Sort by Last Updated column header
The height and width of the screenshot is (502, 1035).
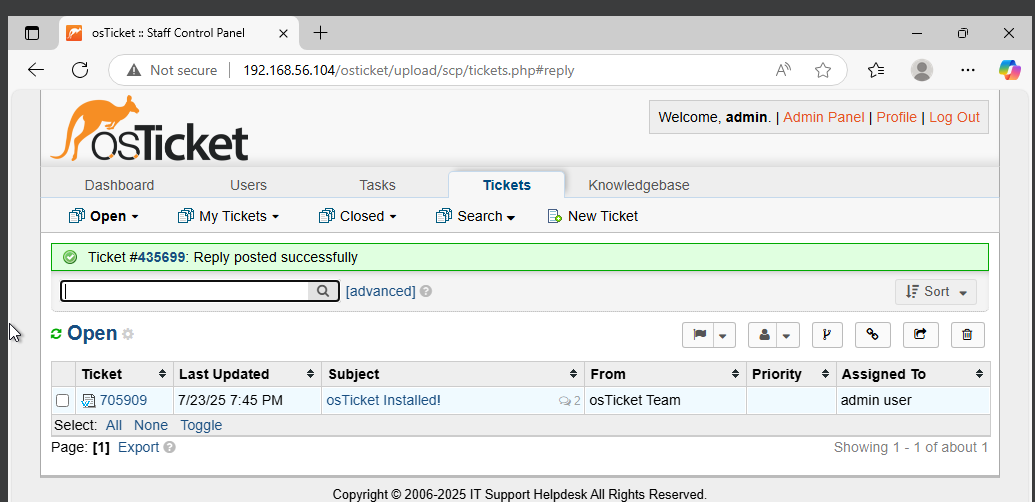pos(248,374)
